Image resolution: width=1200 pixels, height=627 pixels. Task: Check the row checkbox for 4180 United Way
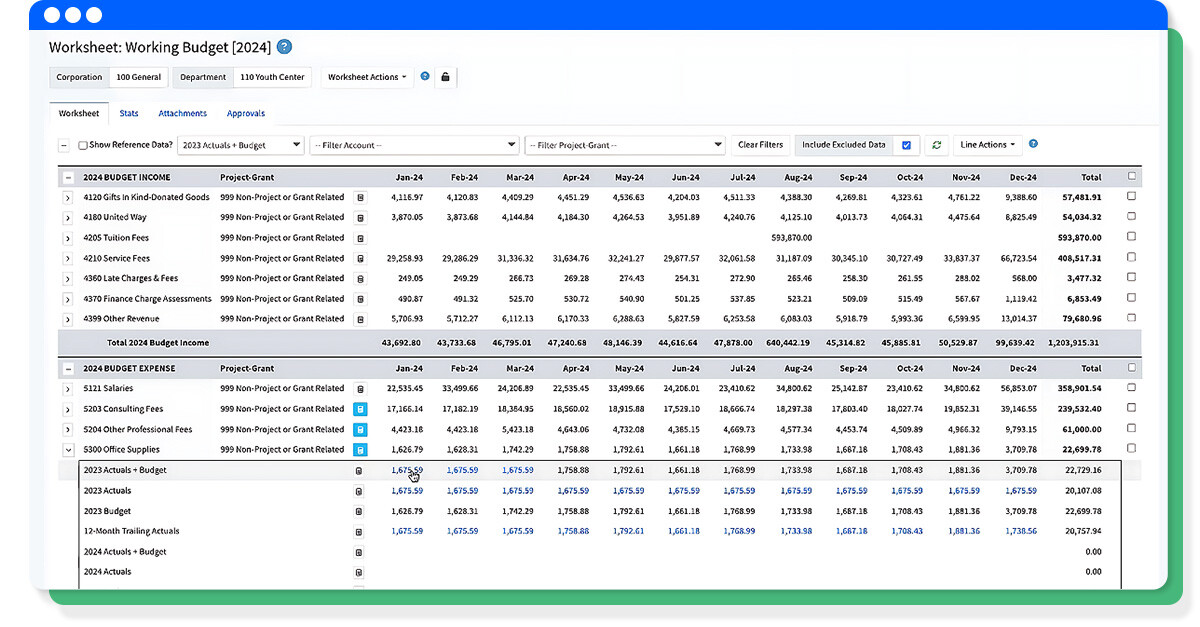pos(1131,217)
